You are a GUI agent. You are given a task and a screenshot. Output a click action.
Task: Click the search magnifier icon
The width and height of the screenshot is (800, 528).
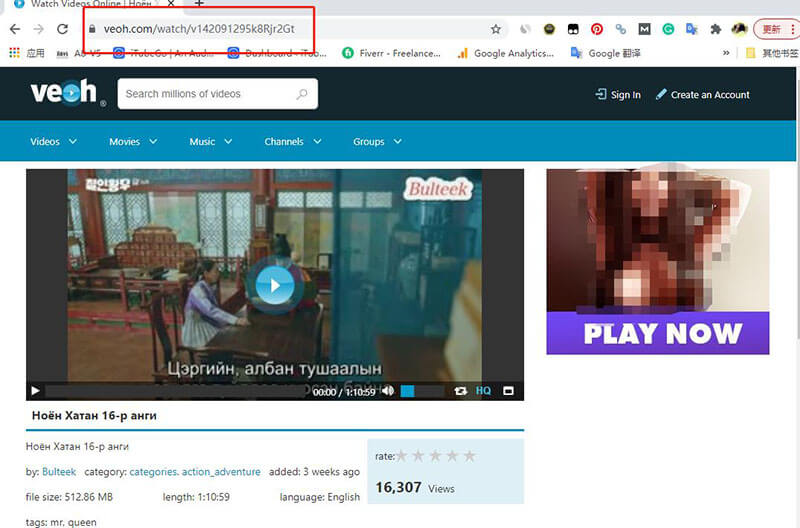[302, 94]
